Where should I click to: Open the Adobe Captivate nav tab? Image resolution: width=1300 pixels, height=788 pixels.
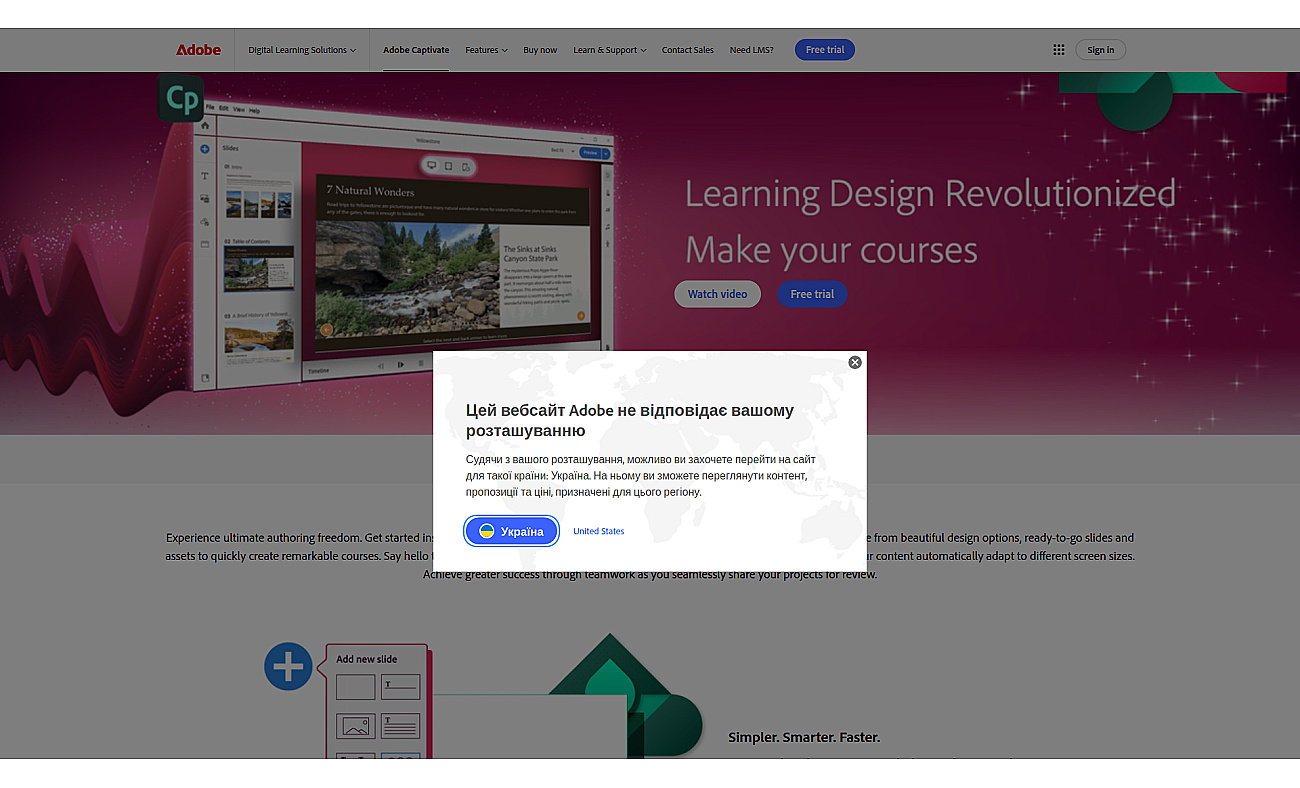(x=416, y=50)
